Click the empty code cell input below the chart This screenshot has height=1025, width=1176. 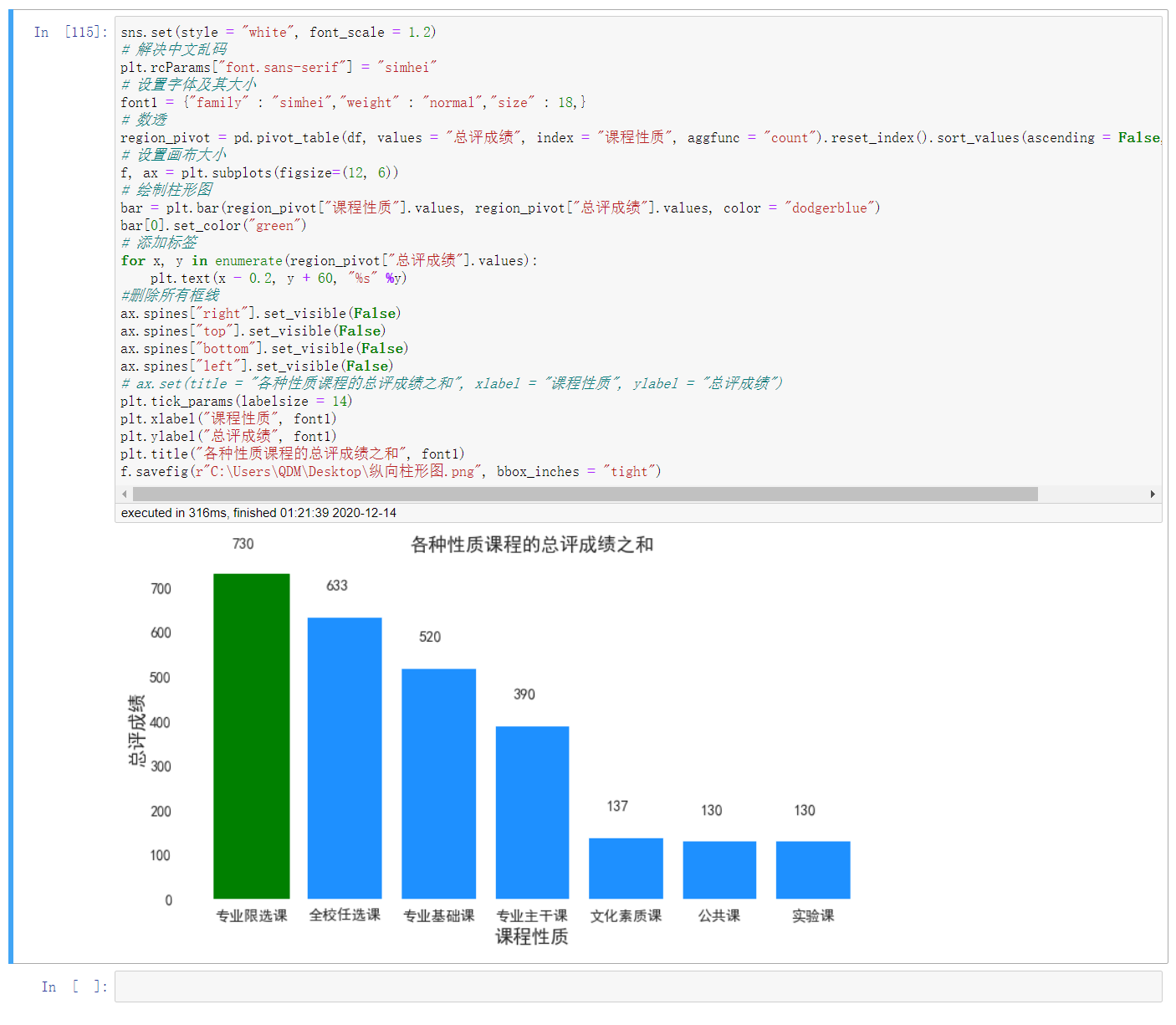point(638,987)
